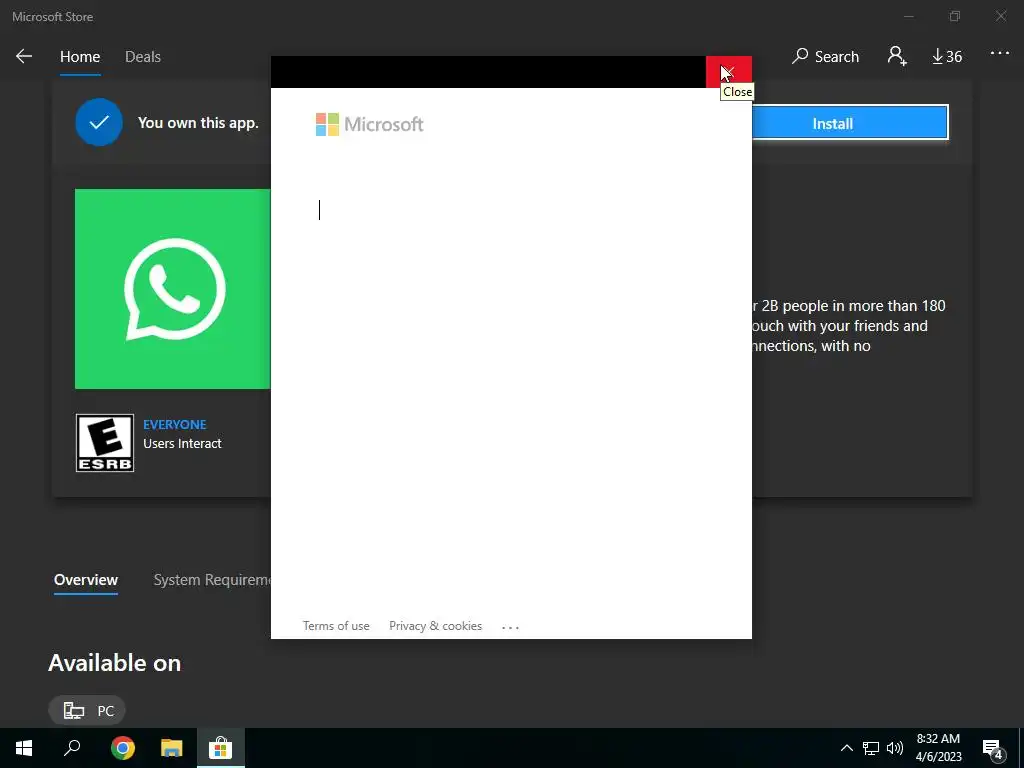The image size is (1024, 768).
Task: Click the 'You own this app.' text
Action: (198, 123)
